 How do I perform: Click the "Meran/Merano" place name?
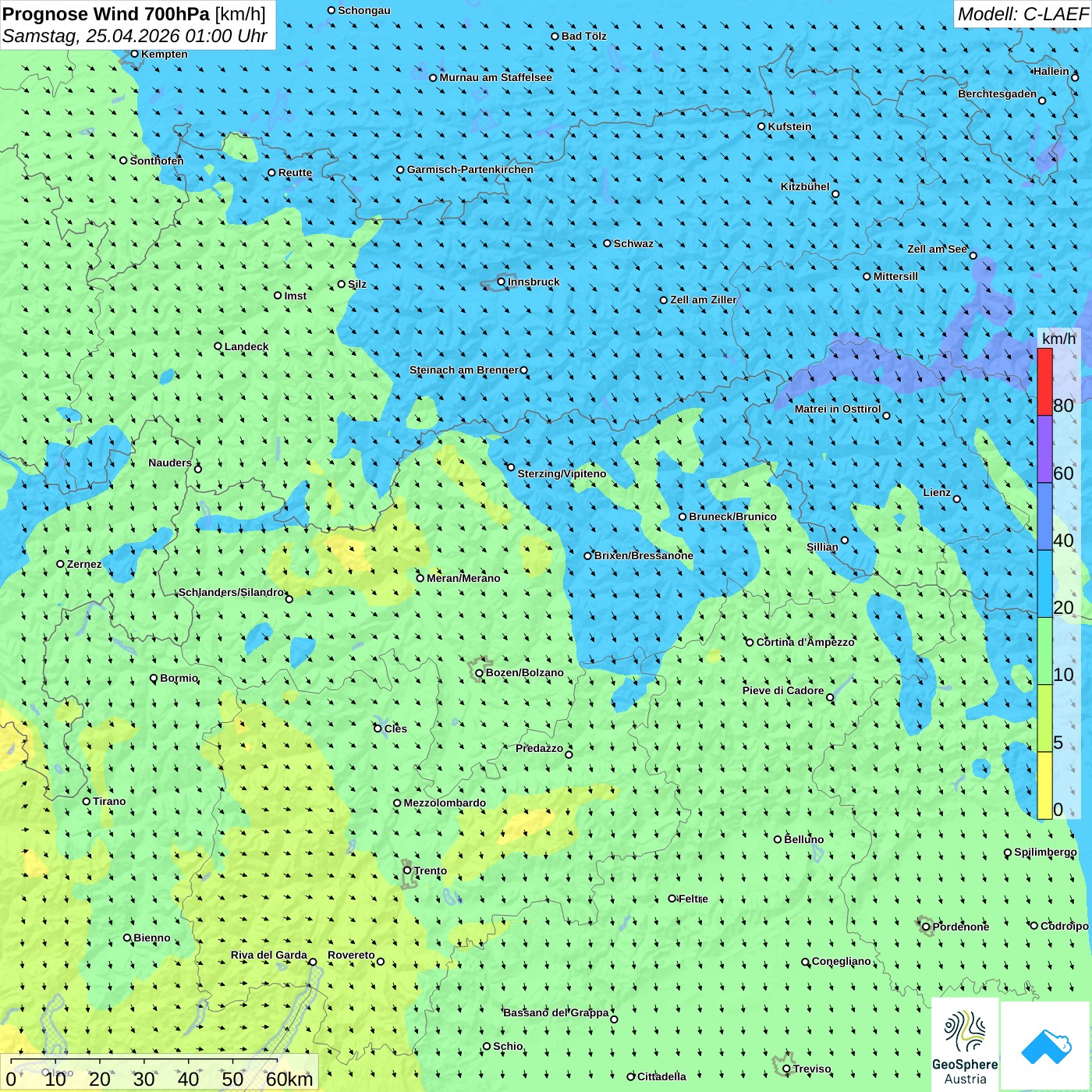coord(463,578)
